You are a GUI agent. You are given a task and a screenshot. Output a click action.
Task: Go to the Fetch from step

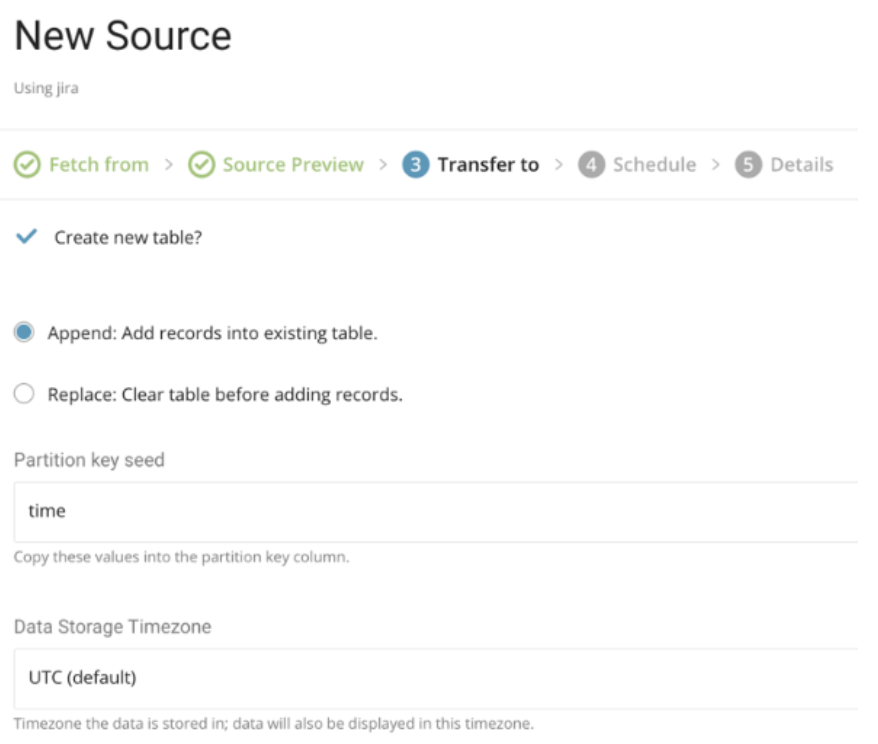(x=98, y=165)
